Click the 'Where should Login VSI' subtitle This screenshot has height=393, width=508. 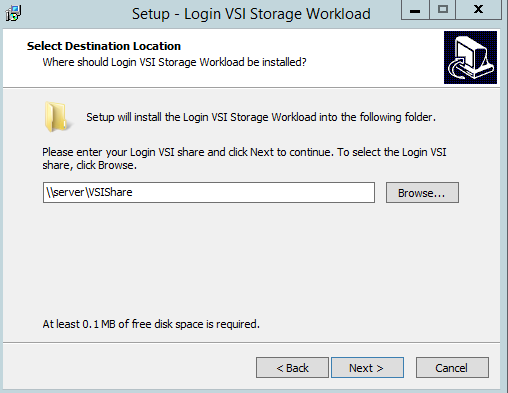click(174, 62)
